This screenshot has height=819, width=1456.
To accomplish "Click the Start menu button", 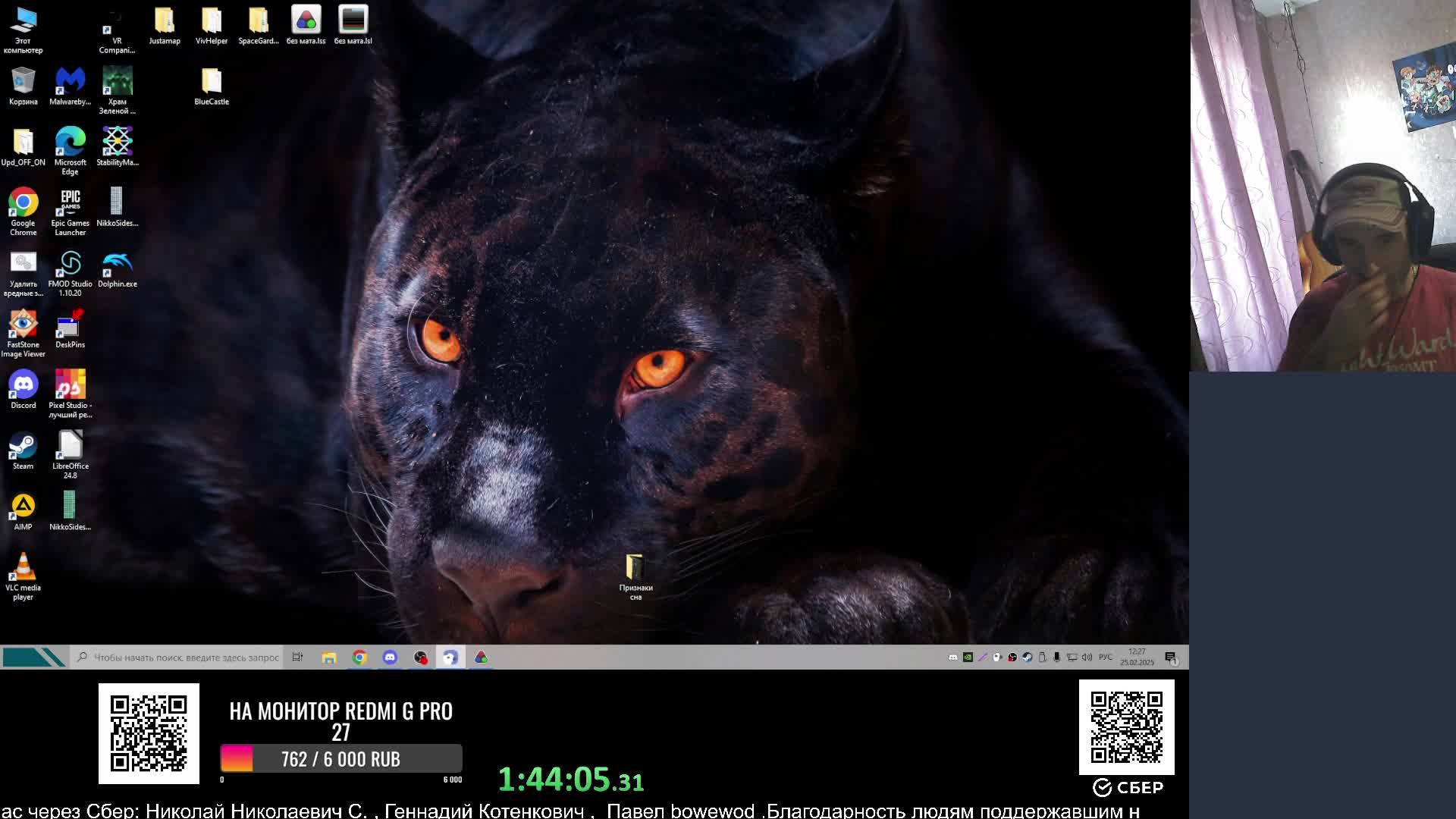I will coord(34,657).
